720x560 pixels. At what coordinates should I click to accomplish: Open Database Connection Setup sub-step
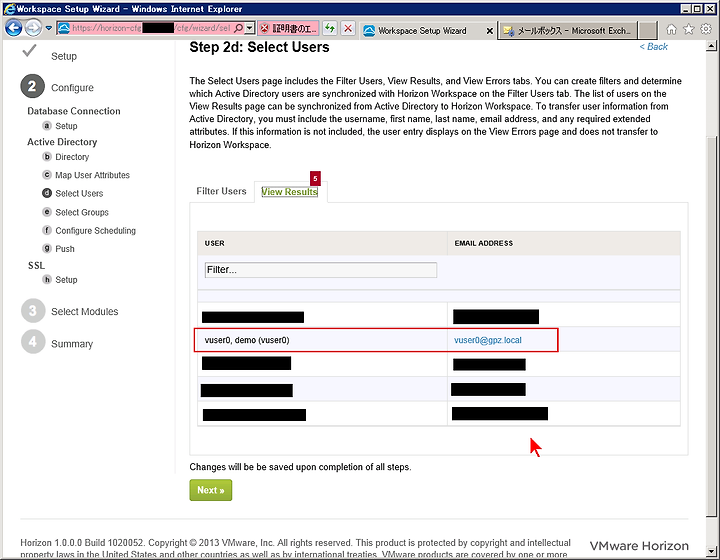coord(60,126)
